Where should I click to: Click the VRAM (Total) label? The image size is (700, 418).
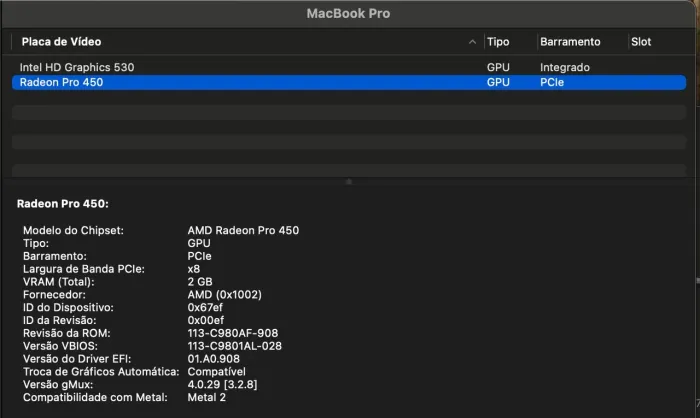coord(58,282)
